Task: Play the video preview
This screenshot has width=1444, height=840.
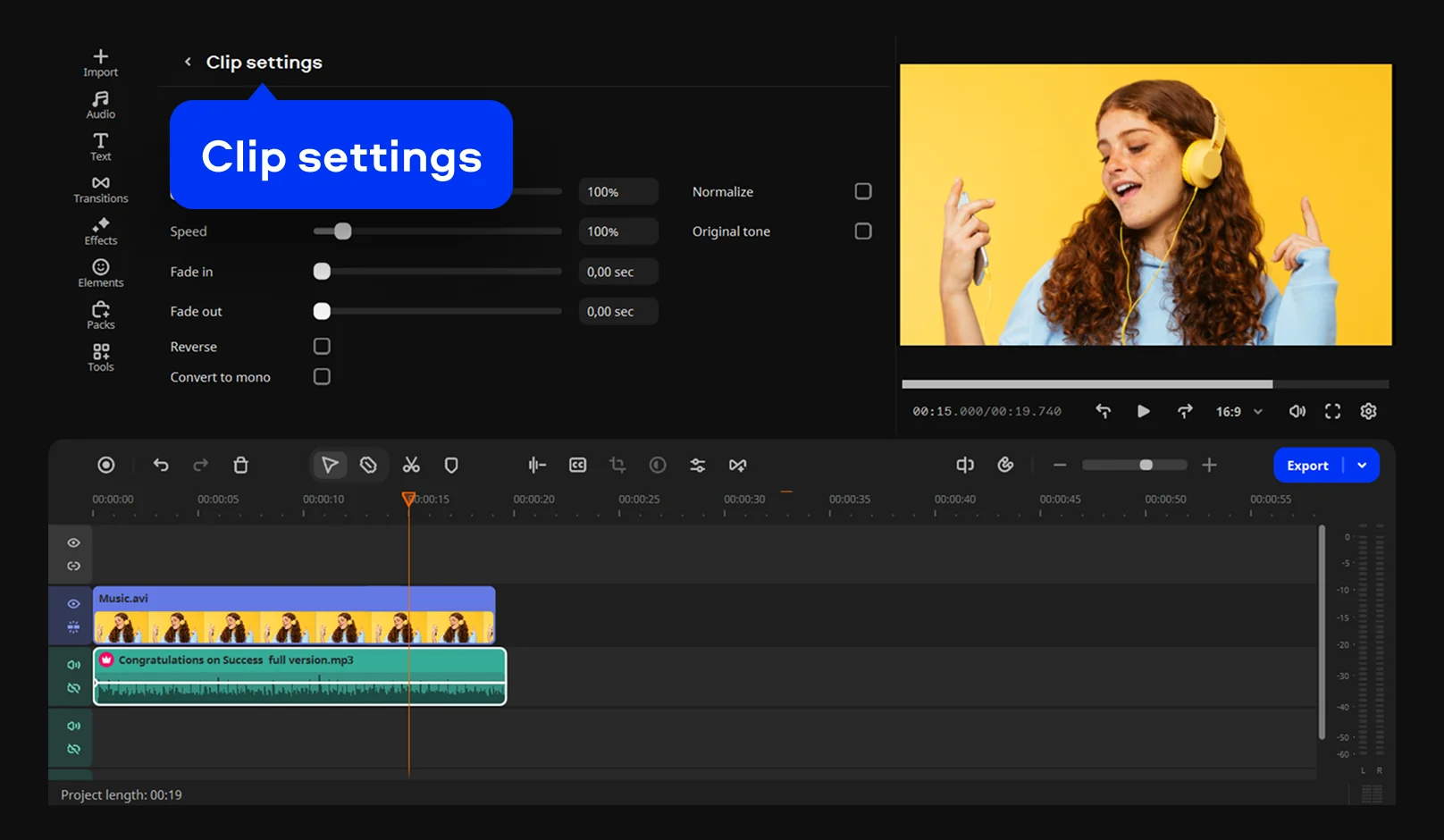Action: coord(1143,411)
